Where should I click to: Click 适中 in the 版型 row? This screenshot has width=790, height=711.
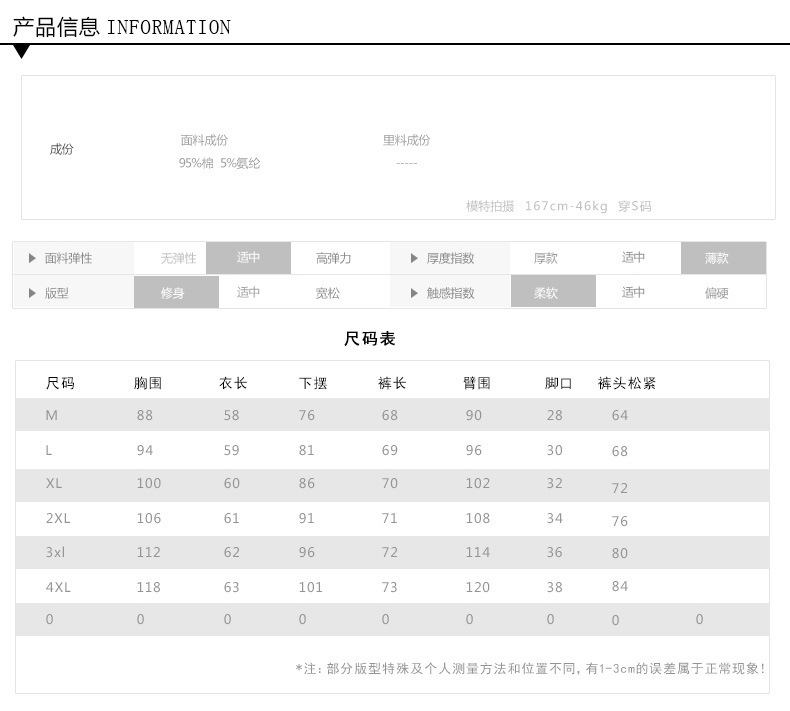[x=248, y=292]
